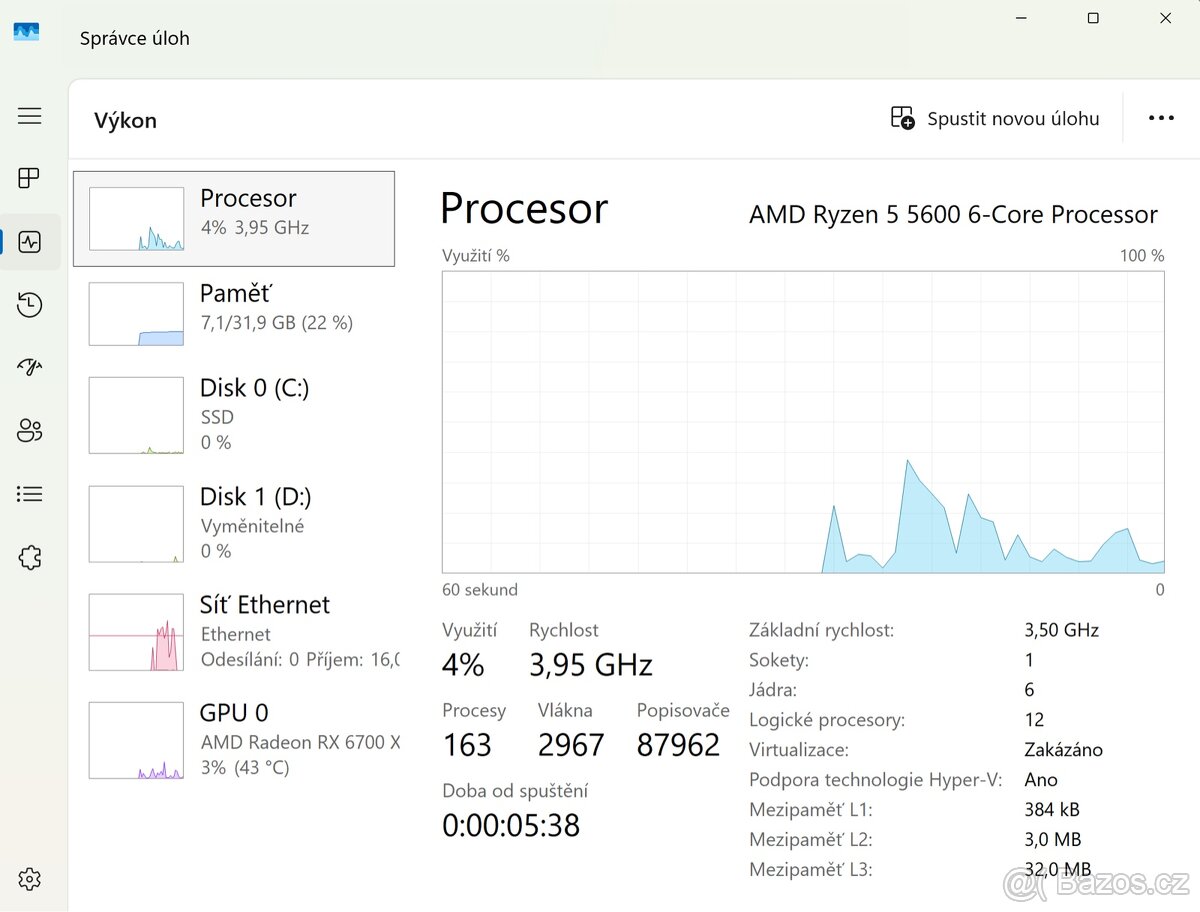
Task: Open the Procesy (Processes) page icon
Action: tap(30, 178)
